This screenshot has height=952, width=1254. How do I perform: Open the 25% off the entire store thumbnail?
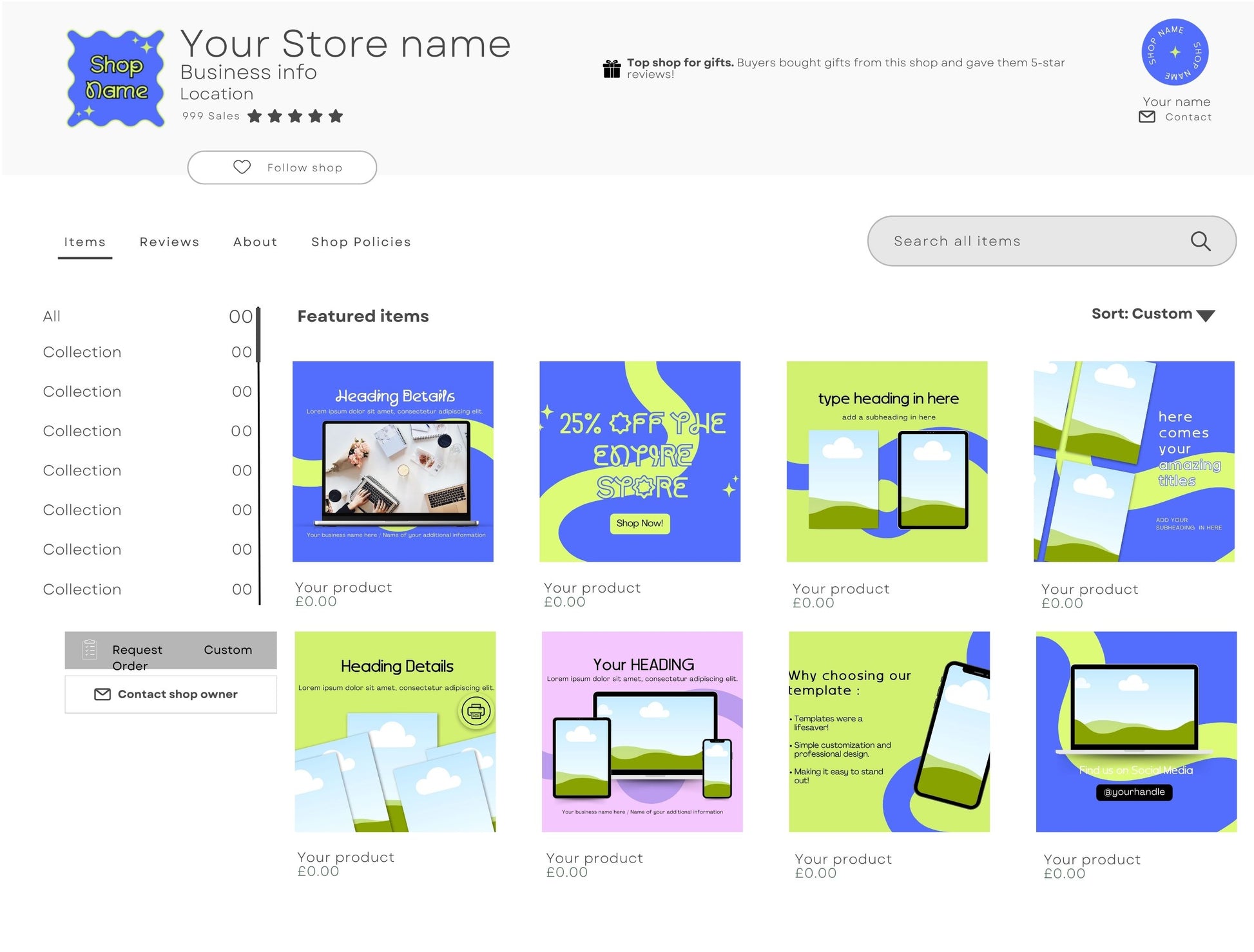[x=639, y=461]
